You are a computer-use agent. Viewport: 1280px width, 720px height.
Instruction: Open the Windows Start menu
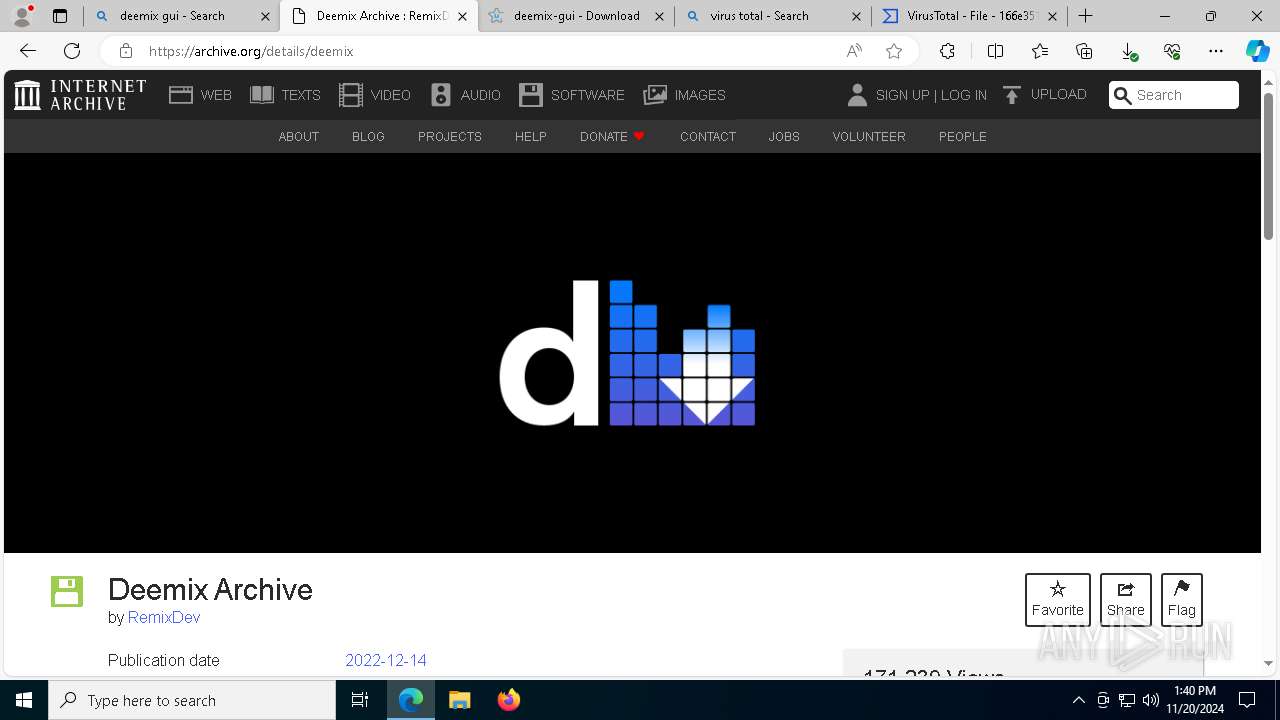(x=24, y=700)
